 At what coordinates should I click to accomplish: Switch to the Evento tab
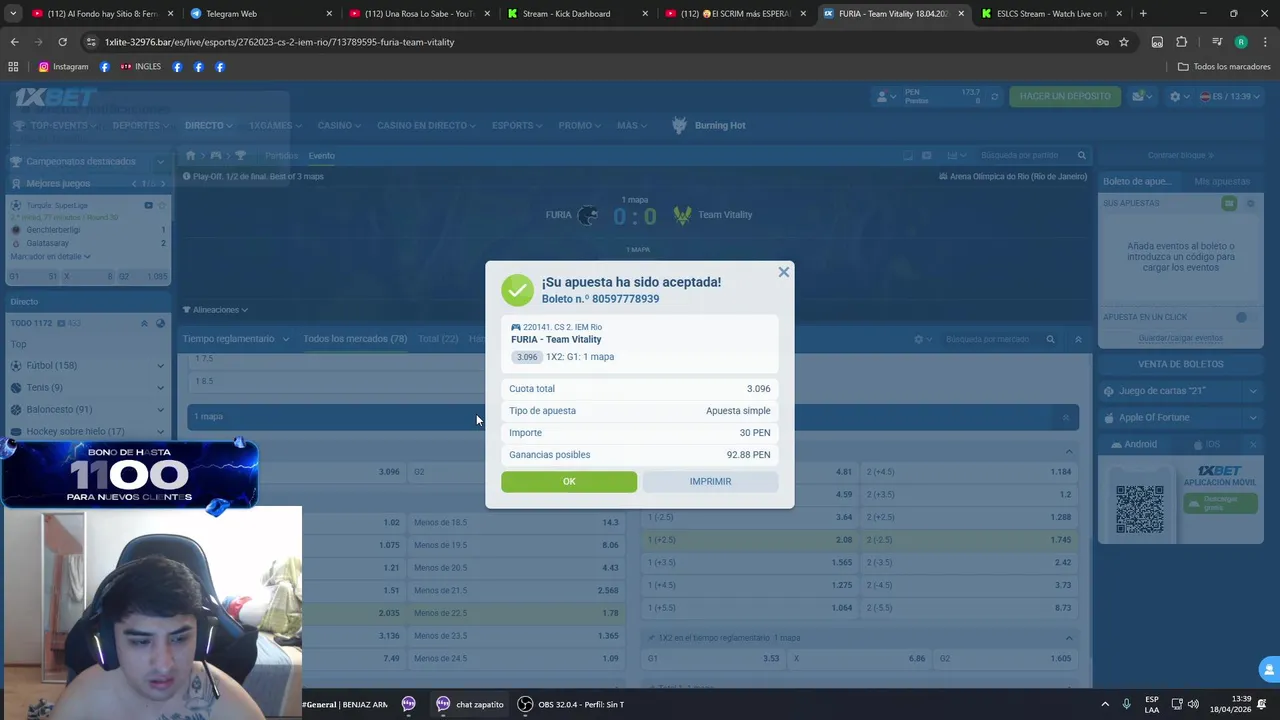click(x=321, y=156)
